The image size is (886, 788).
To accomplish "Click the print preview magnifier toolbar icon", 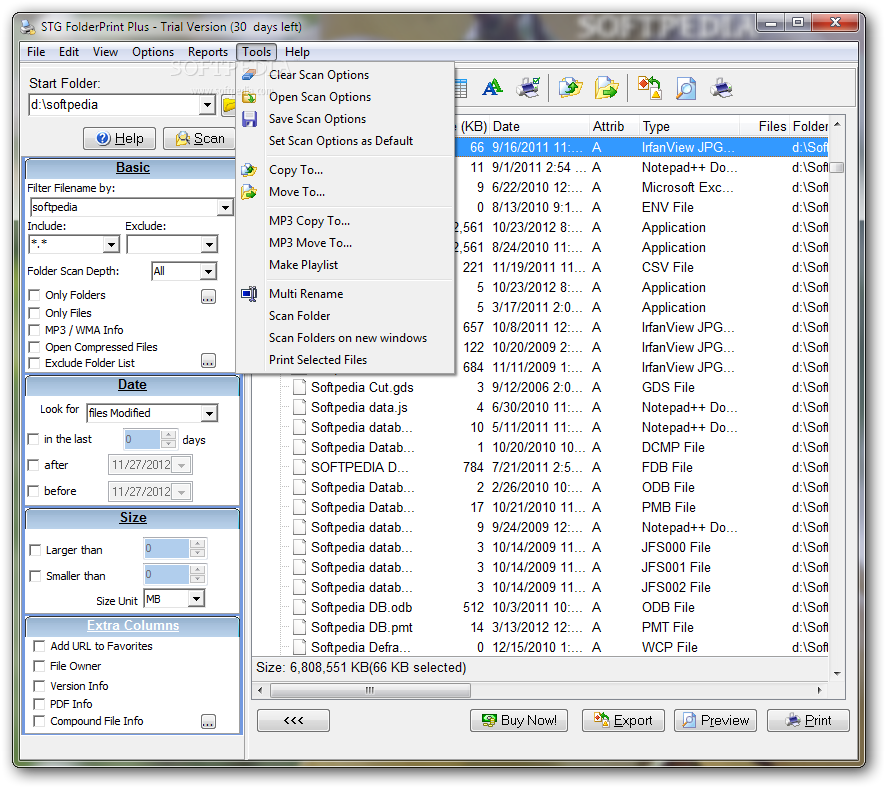I will [685, 88].
